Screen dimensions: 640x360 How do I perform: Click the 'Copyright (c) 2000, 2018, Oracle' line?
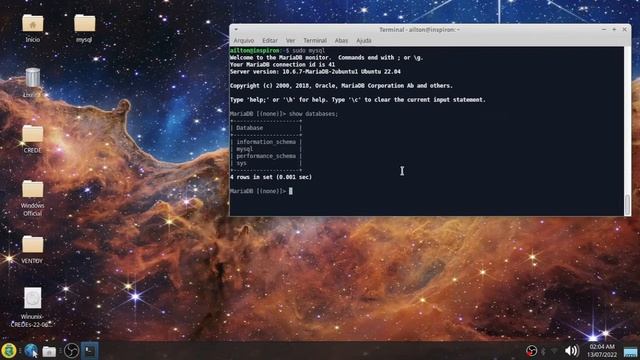(x=341, y=86)
